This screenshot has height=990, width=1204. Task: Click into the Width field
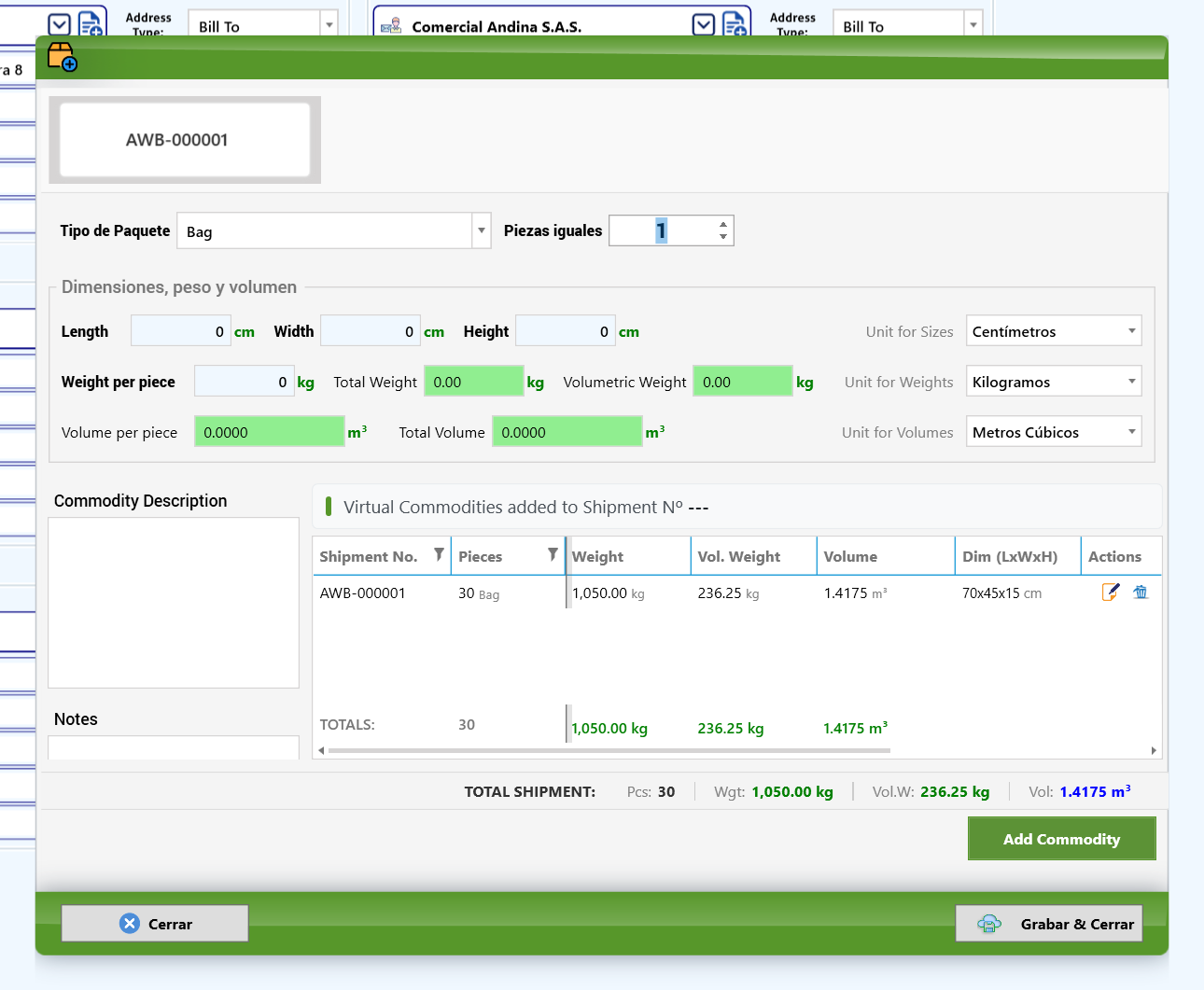pos(371,331)
